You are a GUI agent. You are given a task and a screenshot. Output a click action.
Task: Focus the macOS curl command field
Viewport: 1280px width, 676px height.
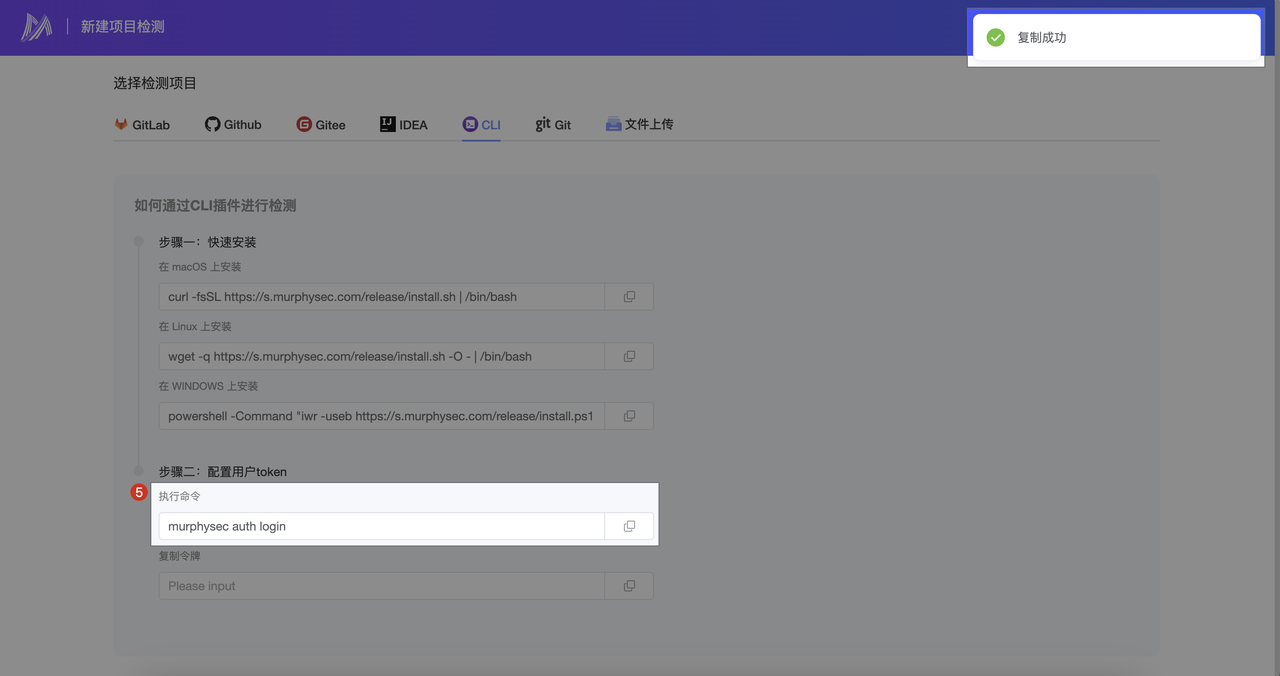tap(381, 297)
